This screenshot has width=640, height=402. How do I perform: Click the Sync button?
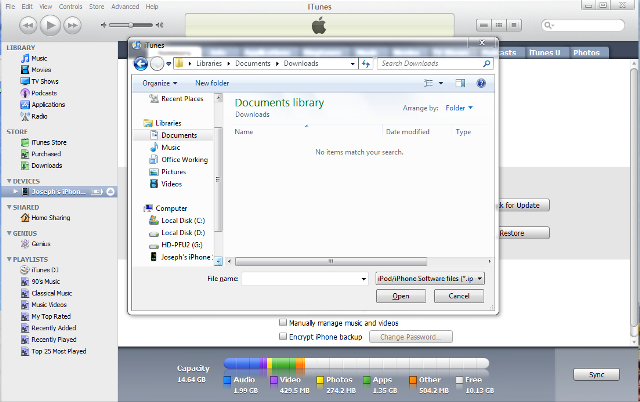click(x=596, y=375)
